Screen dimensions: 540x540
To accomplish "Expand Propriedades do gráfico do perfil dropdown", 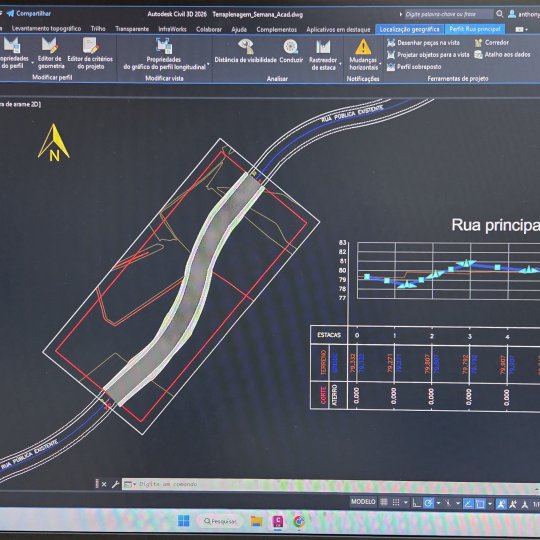I will pos(208,64).
